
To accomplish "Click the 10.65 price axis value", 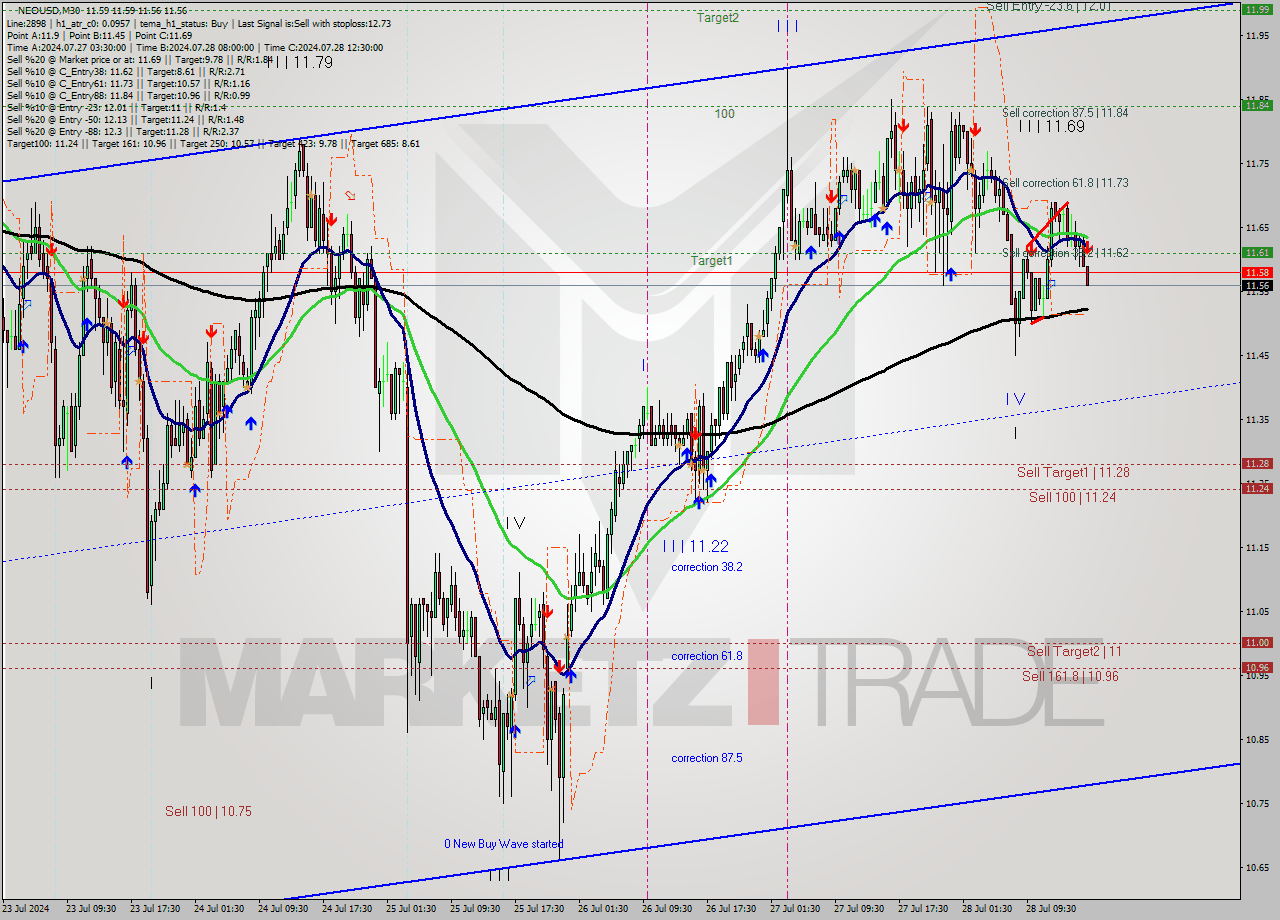I will coord(1258,867).
